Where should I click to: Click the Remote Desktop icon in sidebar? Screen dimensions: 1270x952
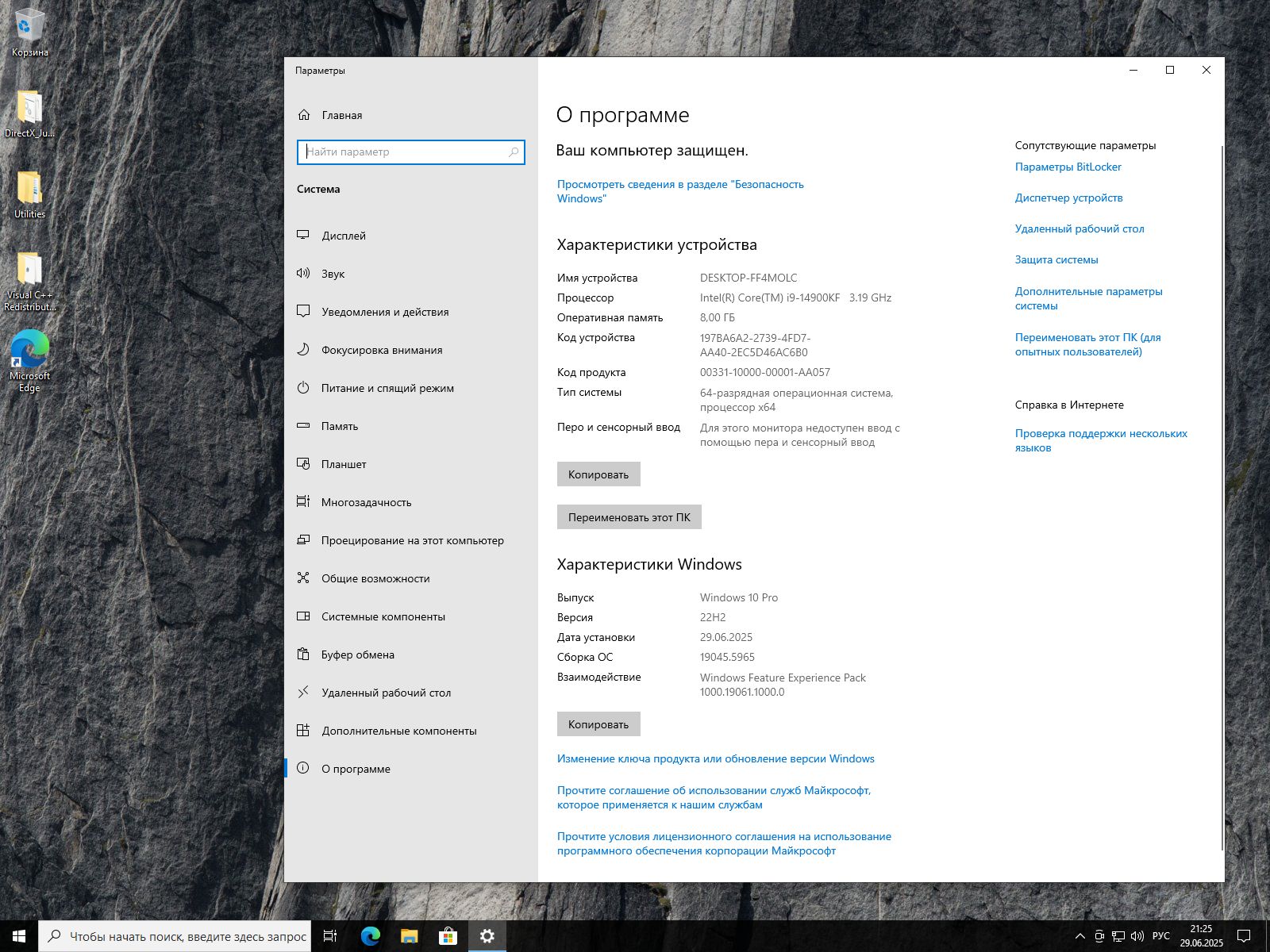303,693
